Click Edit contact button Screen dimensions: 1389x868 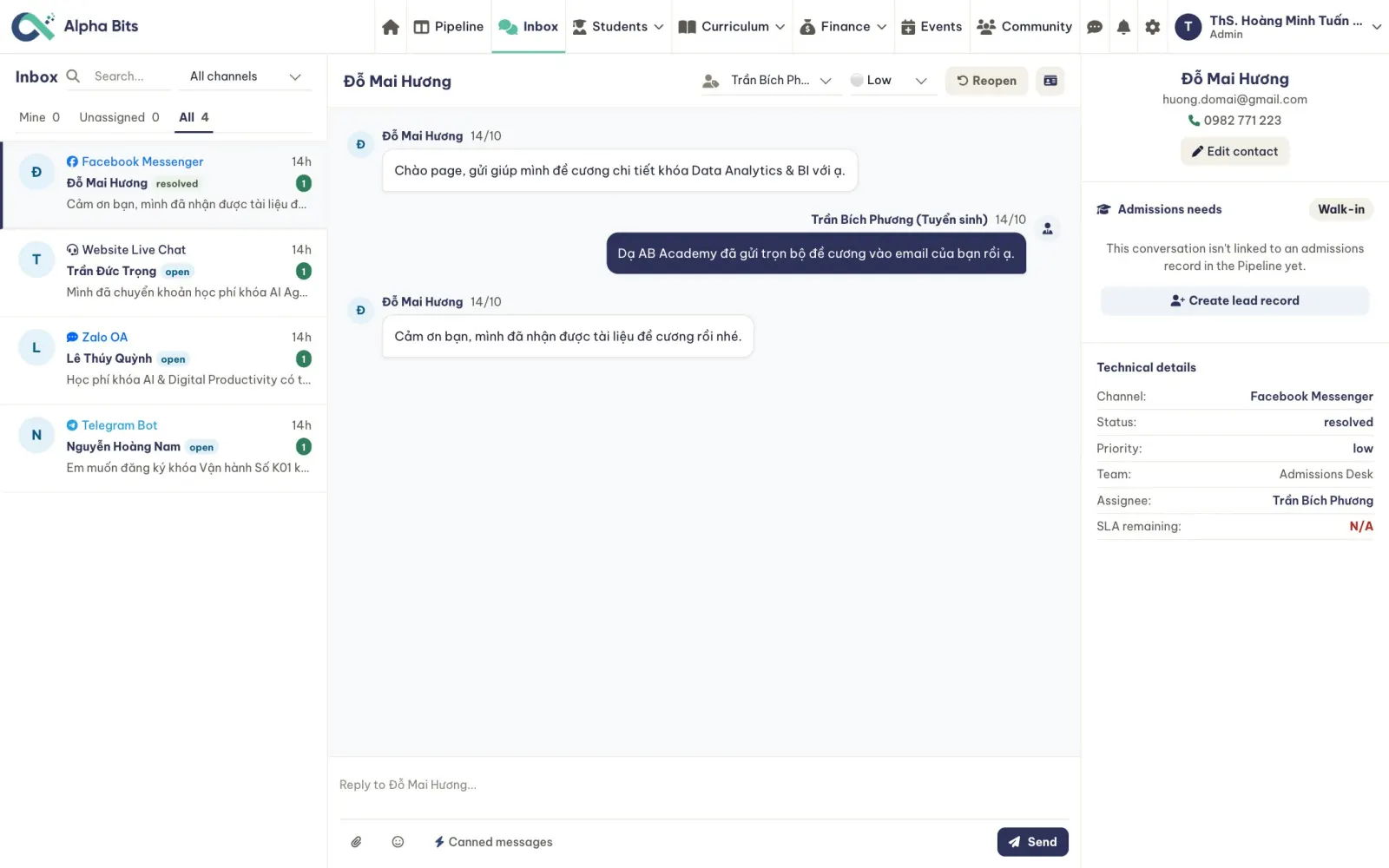point(1234,151)
